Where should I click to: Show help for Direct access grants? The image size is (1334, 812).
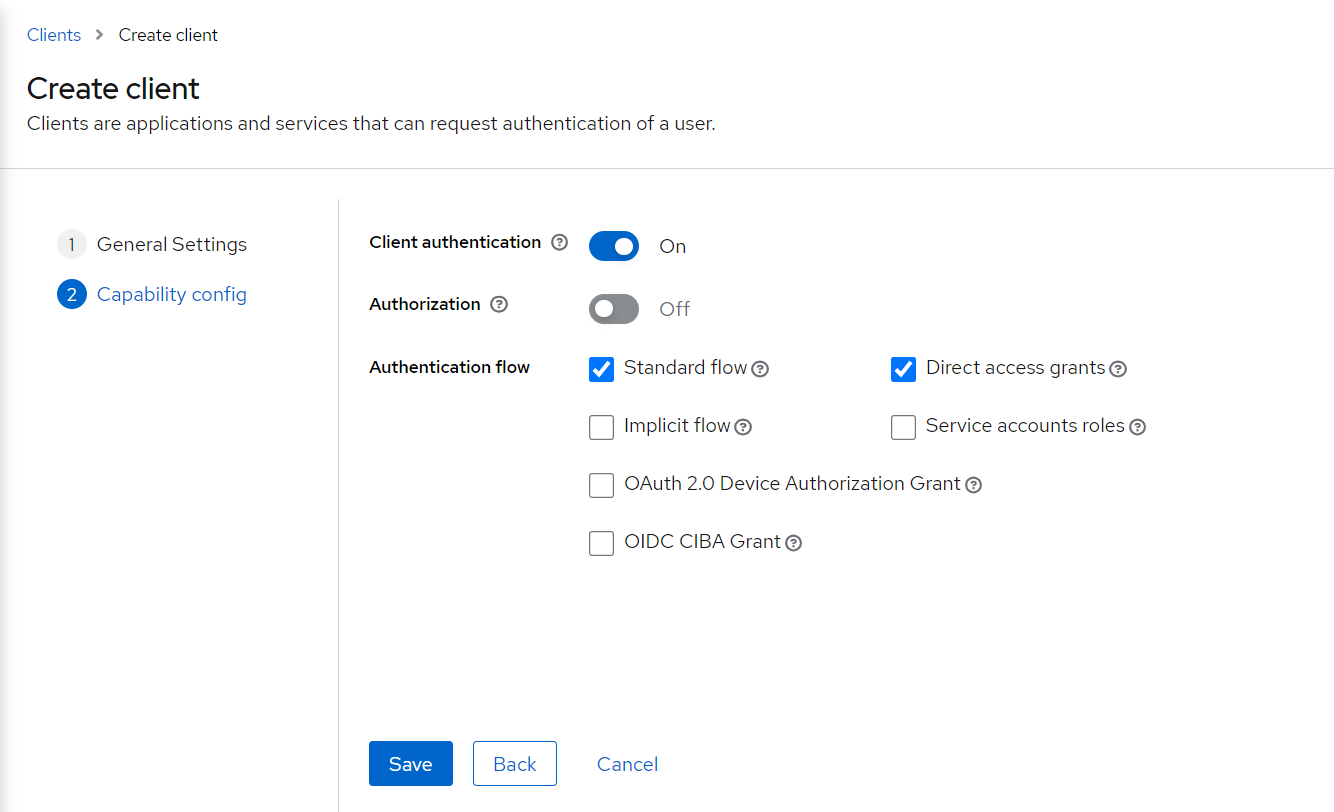(1118, 369)
